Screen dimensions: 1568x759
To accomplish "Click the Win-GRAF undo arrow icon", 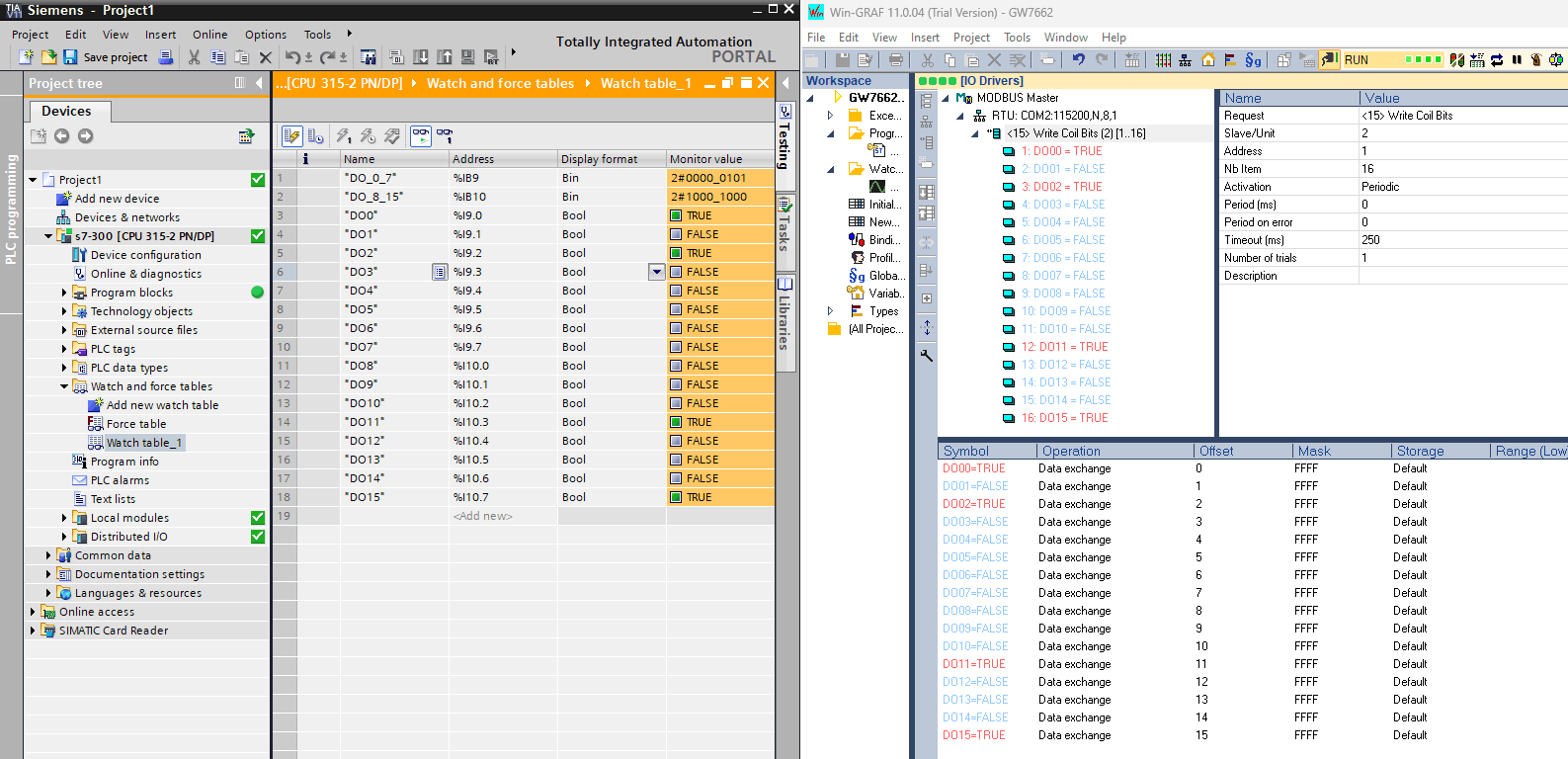I will (1078, 60).
